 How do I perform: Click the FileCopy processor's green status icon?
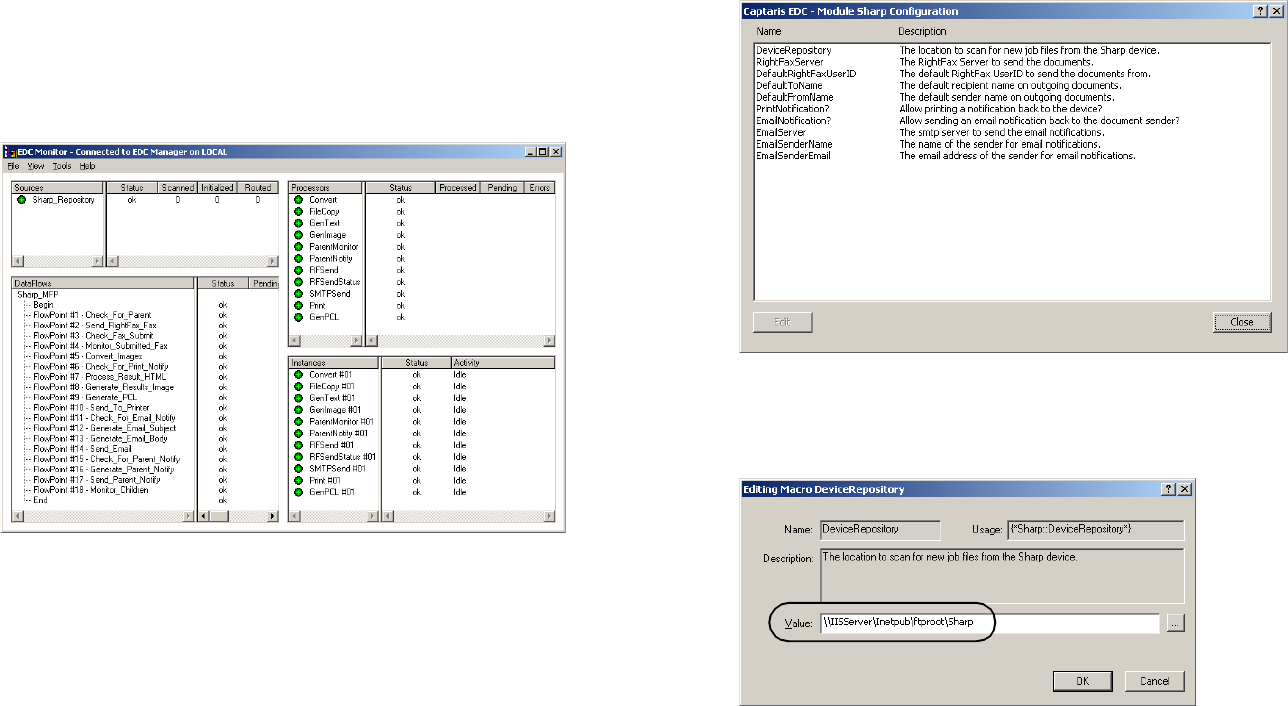tap(299, 212)
